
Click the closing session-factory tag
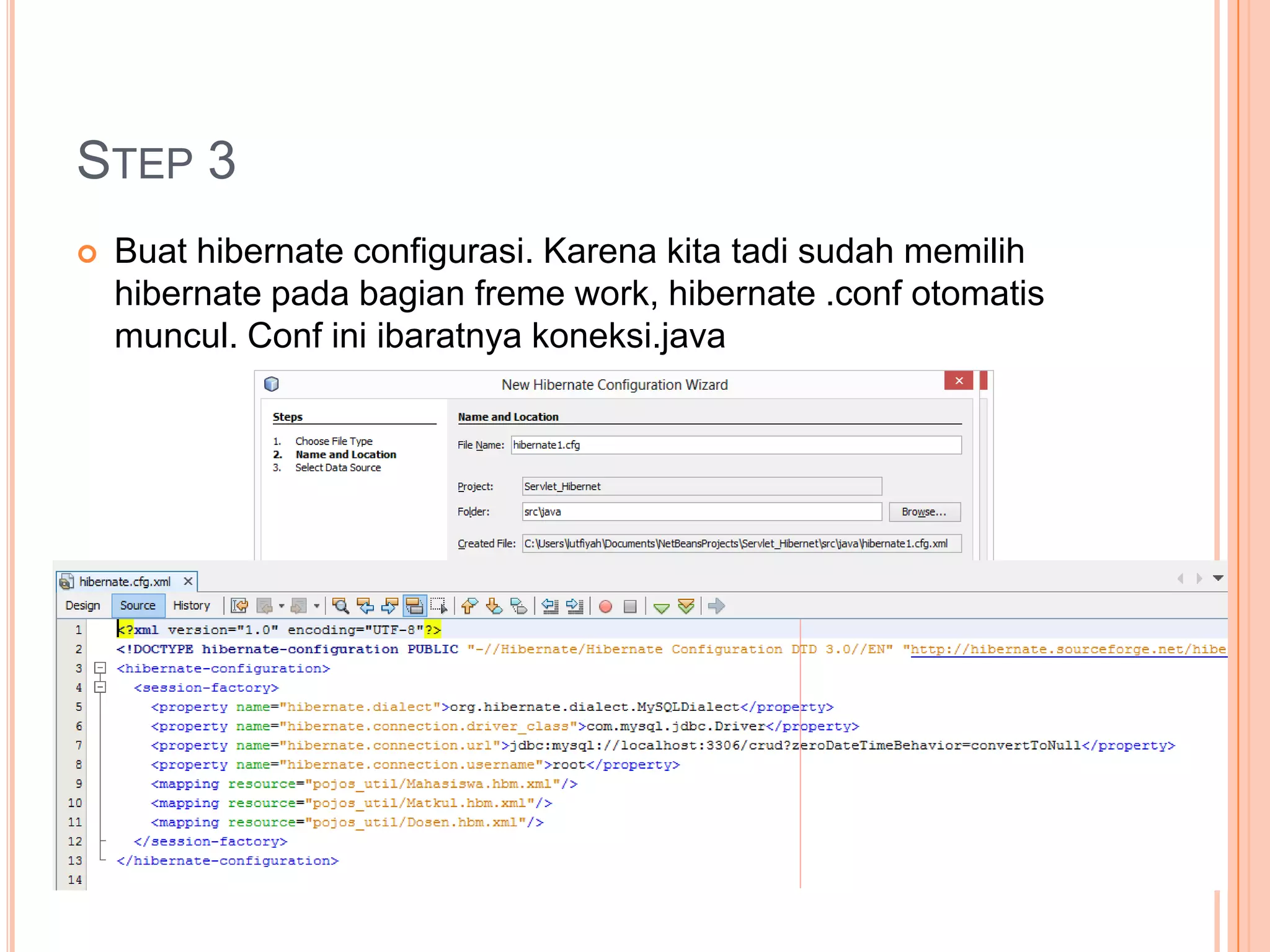tap(210, 841)
